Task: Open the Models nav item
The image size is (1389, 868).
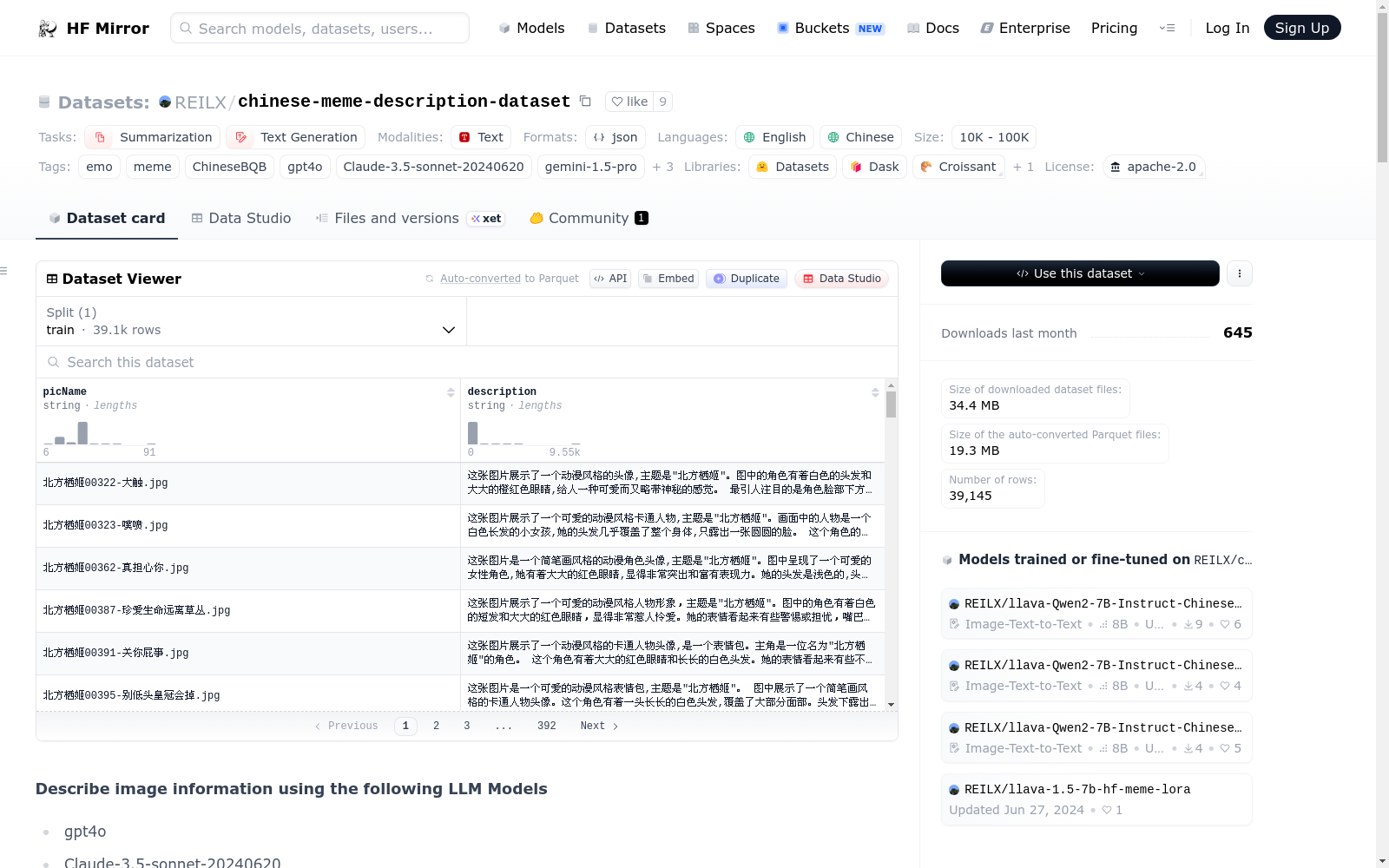Action: pyautogui.click(x=531, y=29)
